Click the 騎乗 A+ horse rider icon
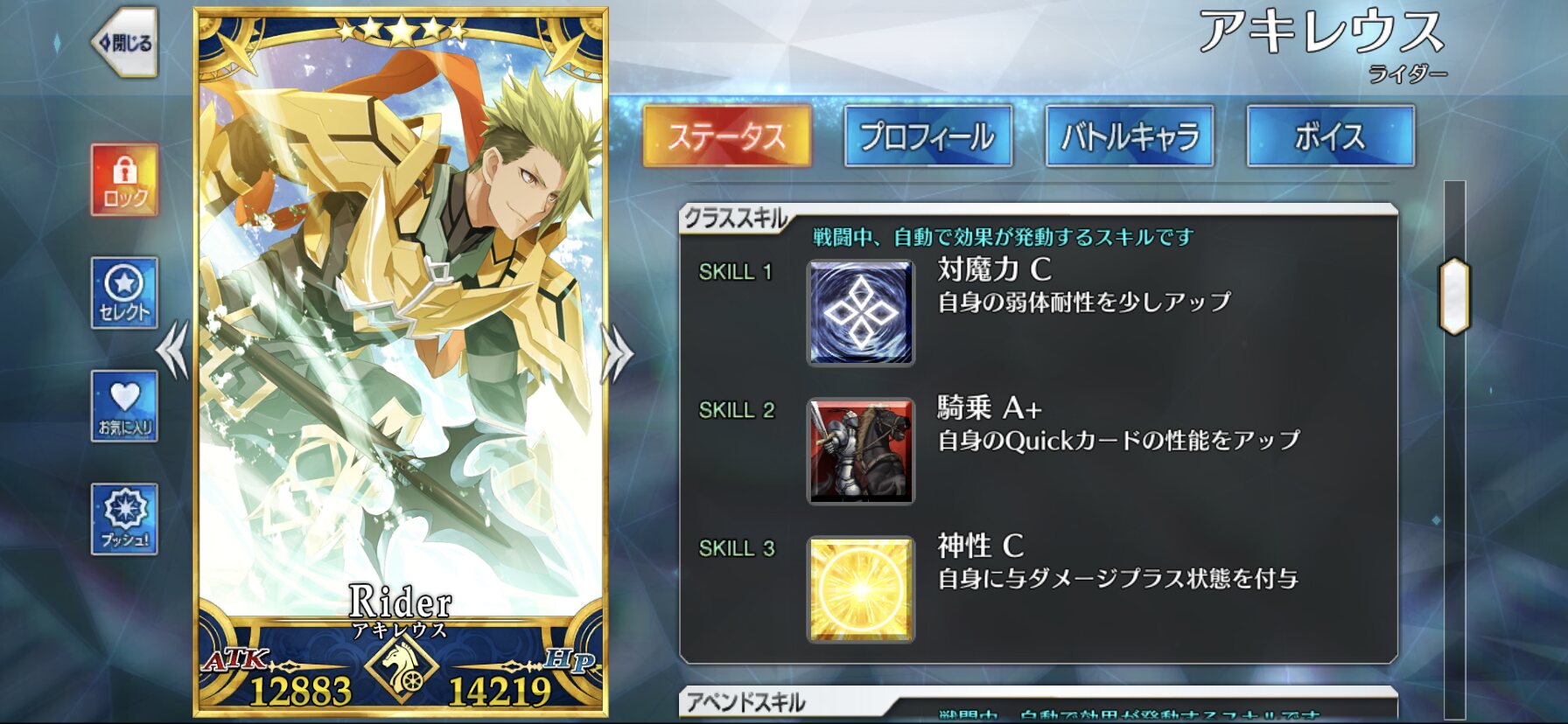This screenshot has width=1568, height=724. [x=861, y=450]
